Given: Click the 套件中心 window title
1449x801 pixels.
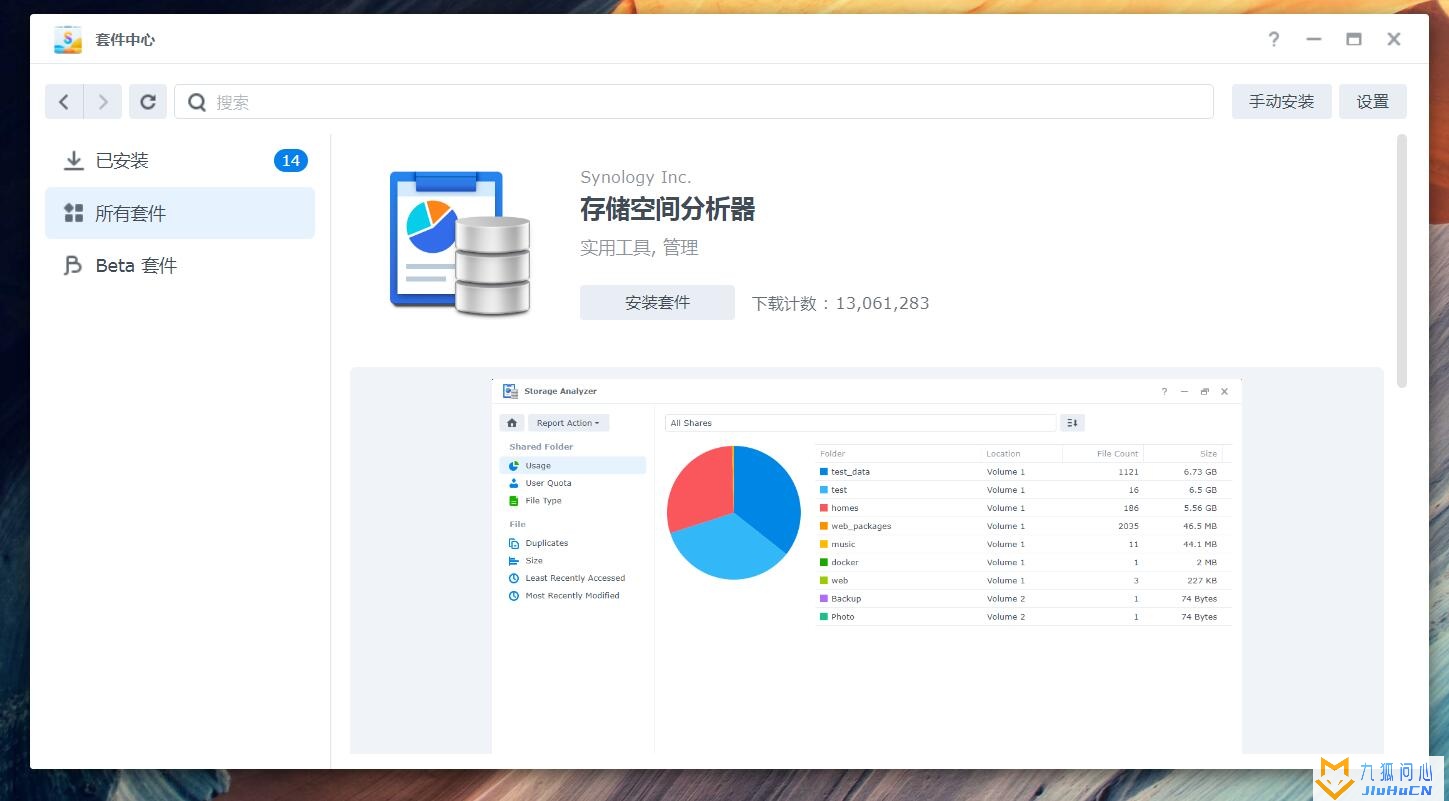Looking at the screenshot, I should (x=125, y=40).
